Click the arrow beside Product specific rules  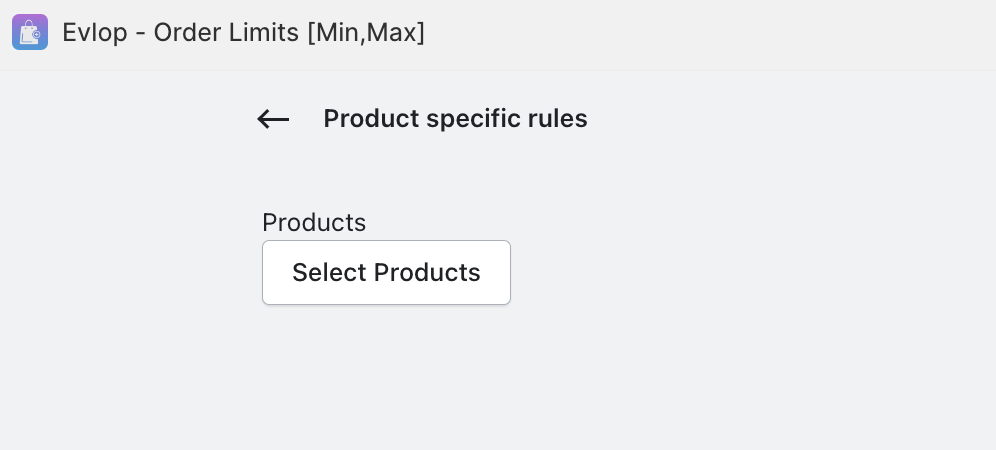(273, 120)
